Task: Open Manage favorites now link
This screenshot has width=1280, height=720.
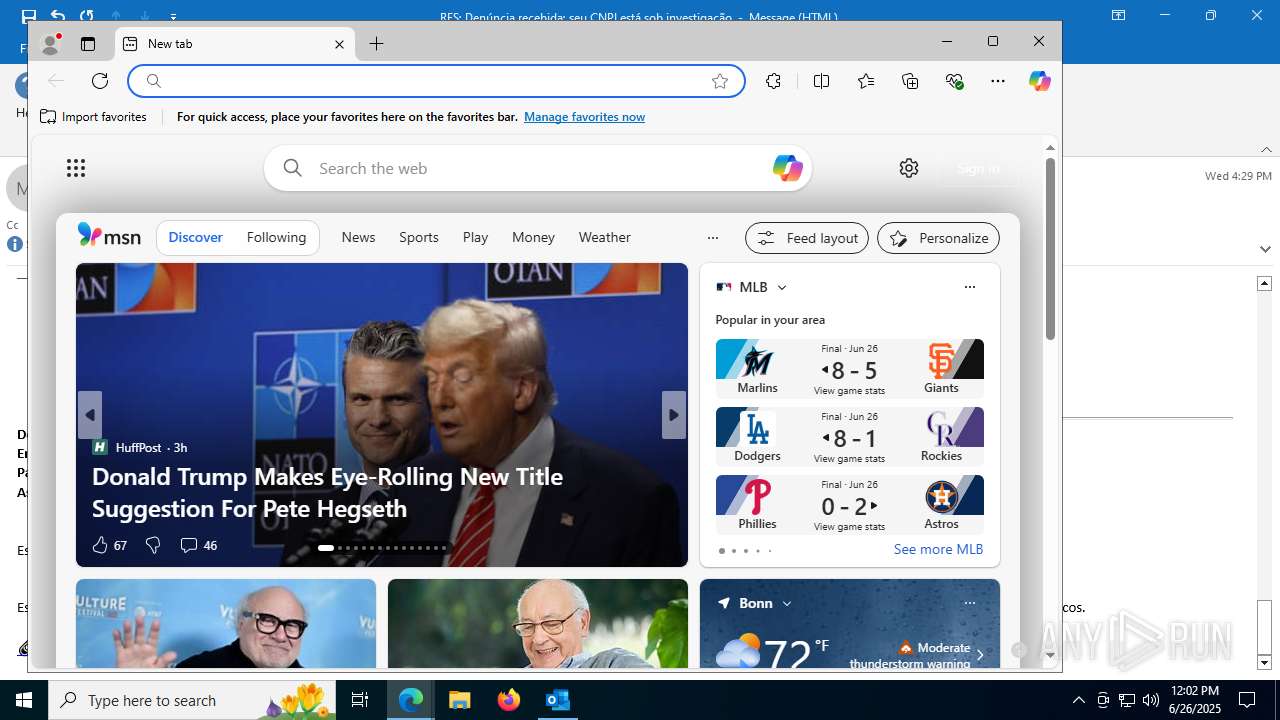Action: click(584, 117)
